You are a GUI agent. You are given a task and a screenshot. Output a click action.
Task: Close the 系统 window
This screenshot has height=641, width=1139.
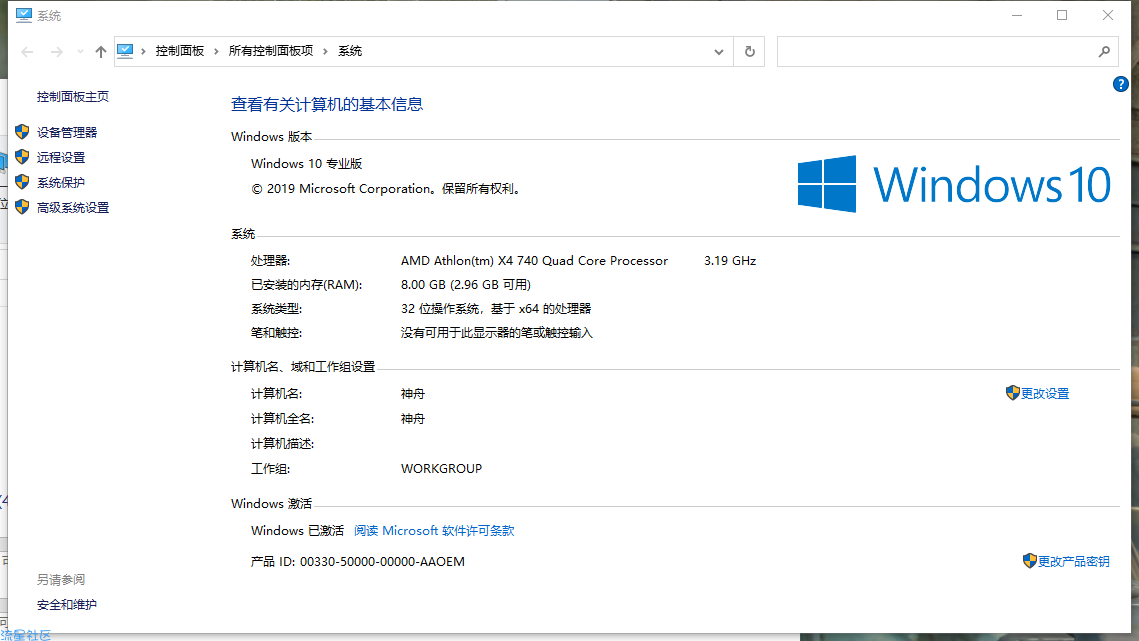[1108, 15]
